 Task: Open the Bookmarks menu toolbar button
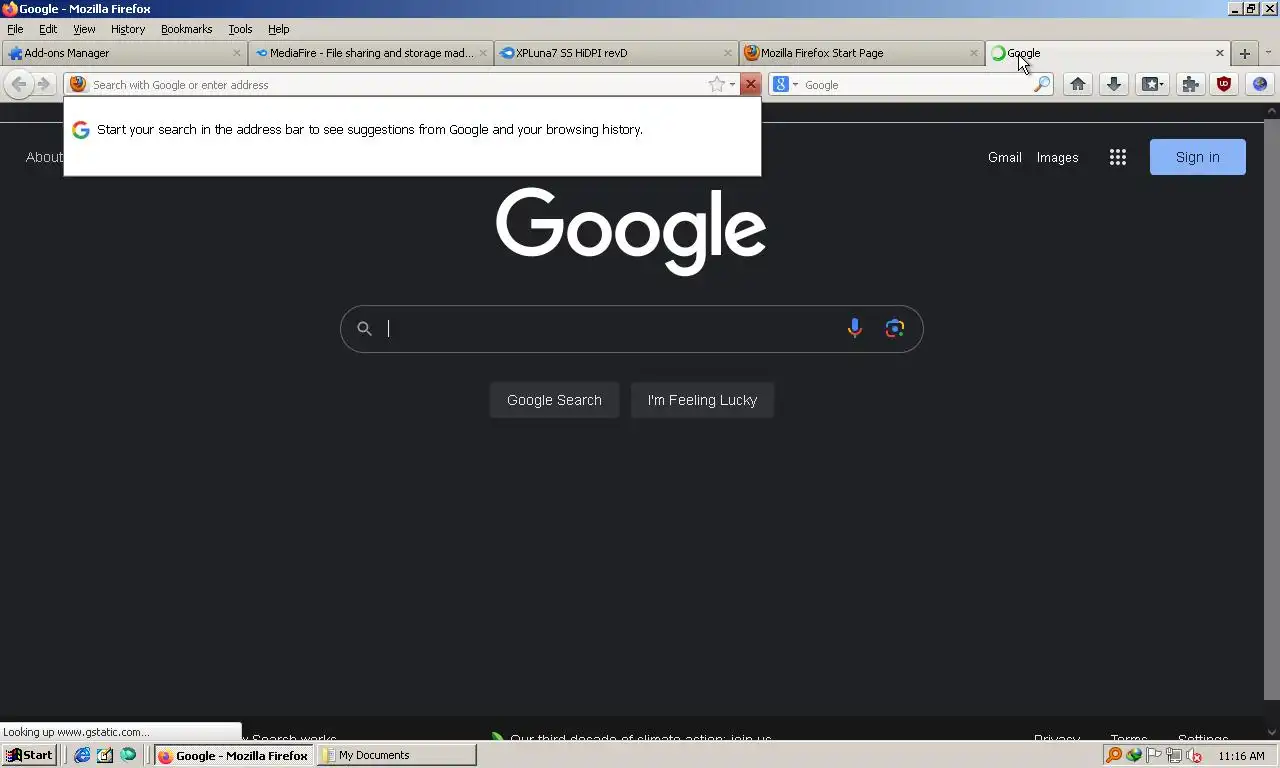click(1152, 84)
